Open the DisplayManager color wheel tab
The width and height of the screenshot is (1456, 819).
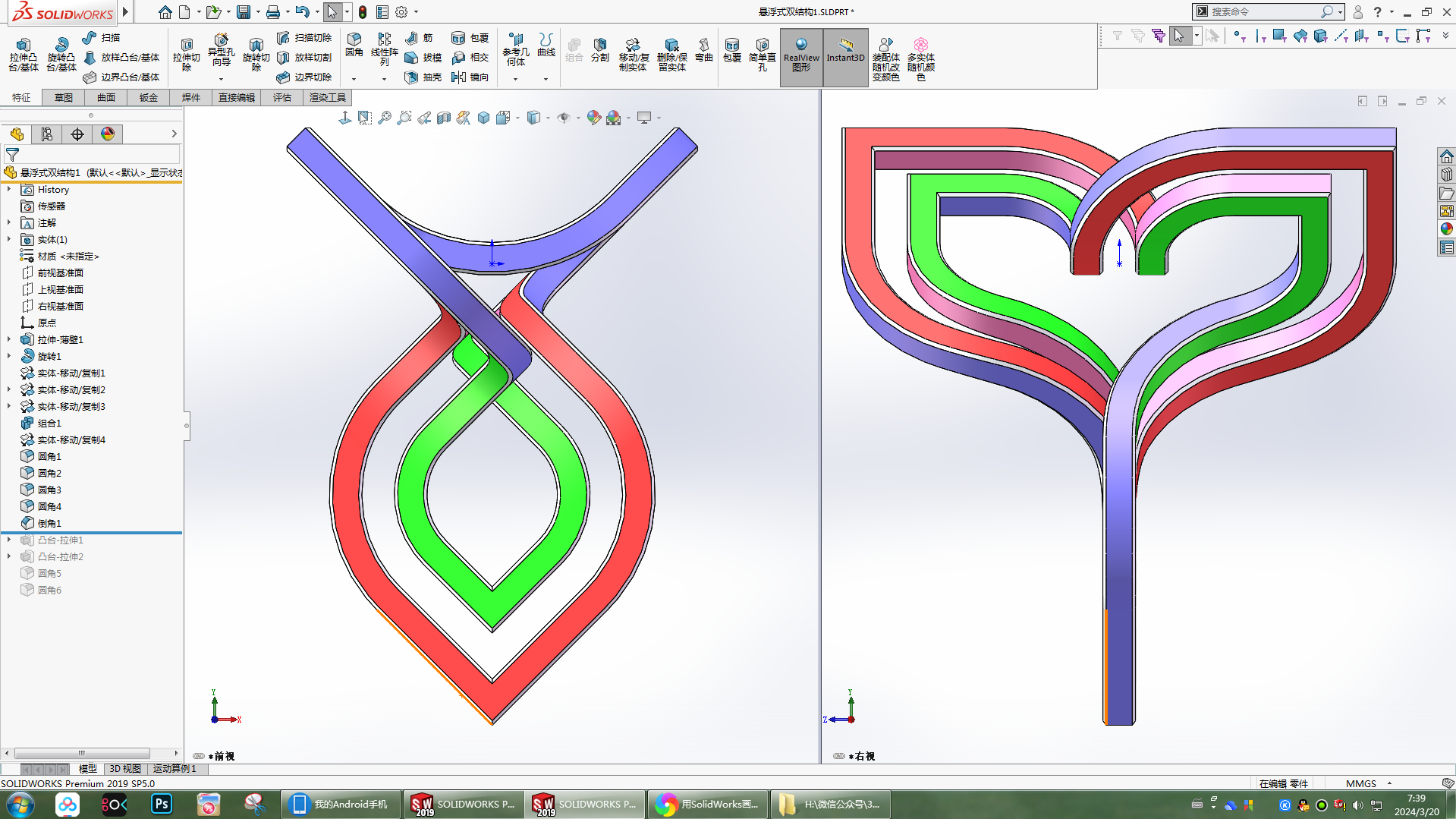pyautogui.click(x=108, y=134)
